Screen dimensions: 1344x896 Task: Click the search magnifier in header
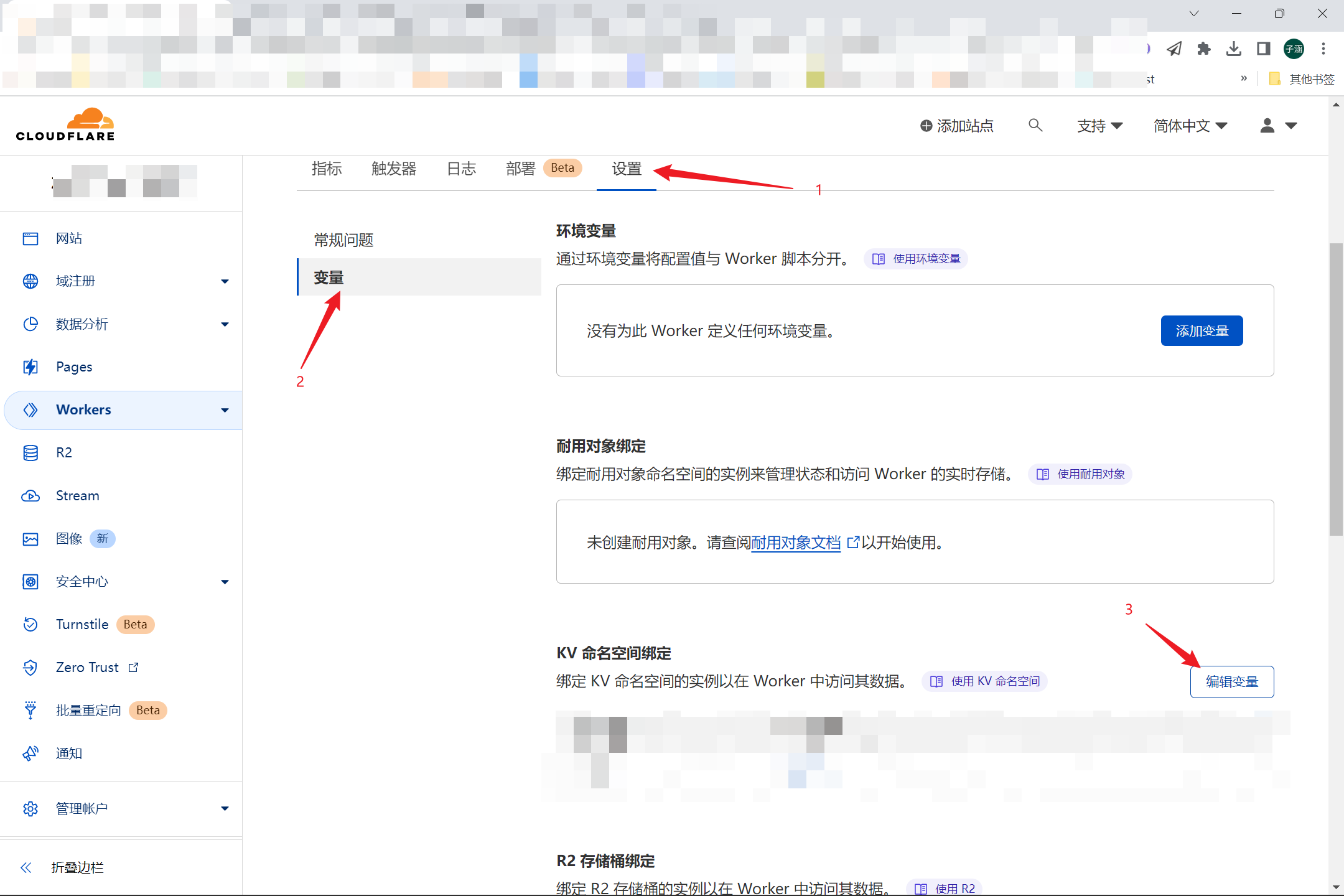(x=1035, y=126)
